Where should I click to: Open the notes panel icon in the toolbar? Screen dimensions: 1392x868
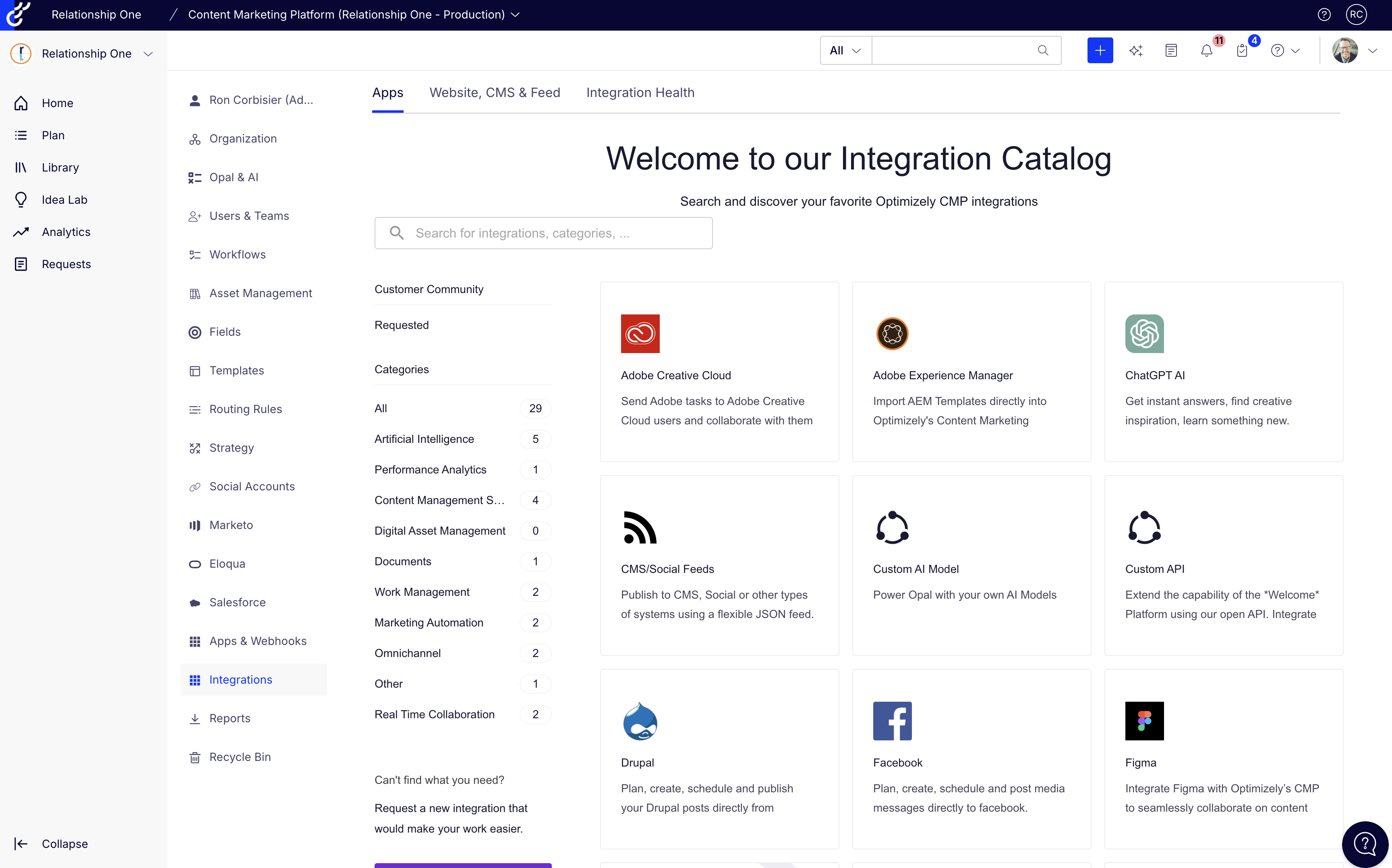click(1172, 50)
